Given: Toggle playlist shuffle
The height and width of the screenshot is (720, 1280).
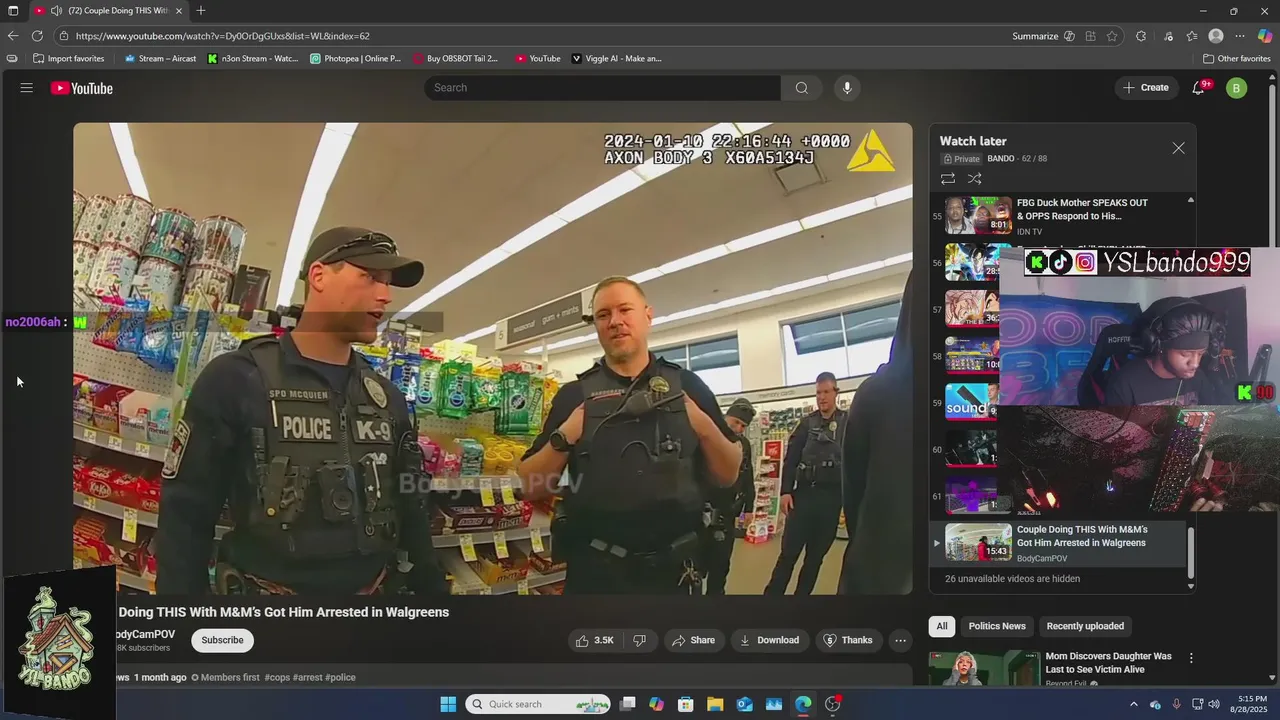Looking at the screenshot, I should click(975, 179).
